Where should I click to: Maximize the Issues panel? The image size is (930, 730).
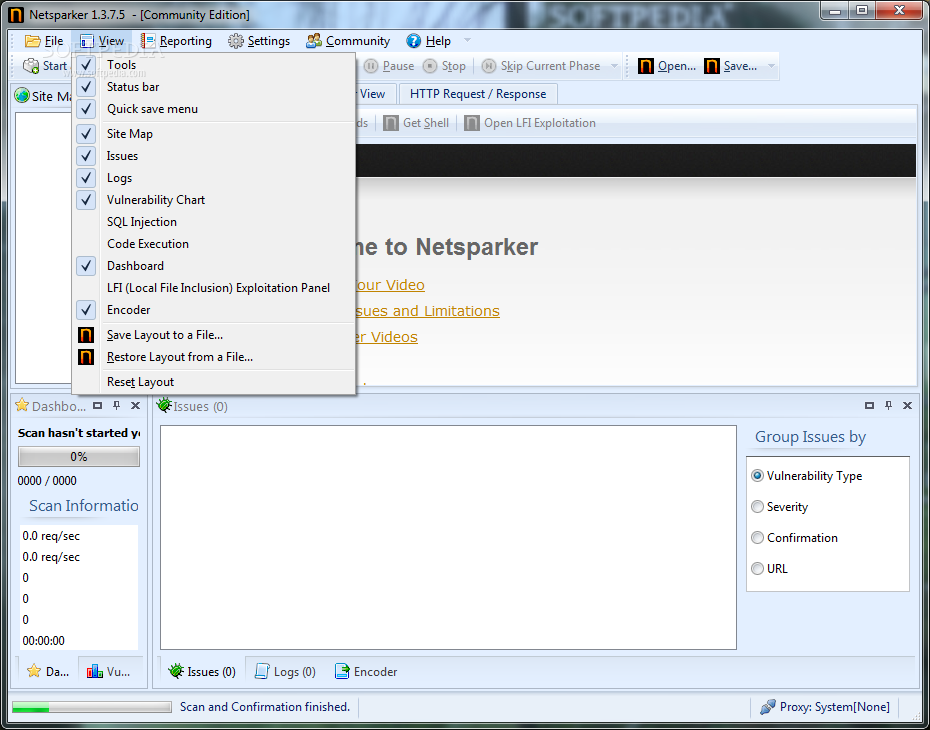coord(870,406)
